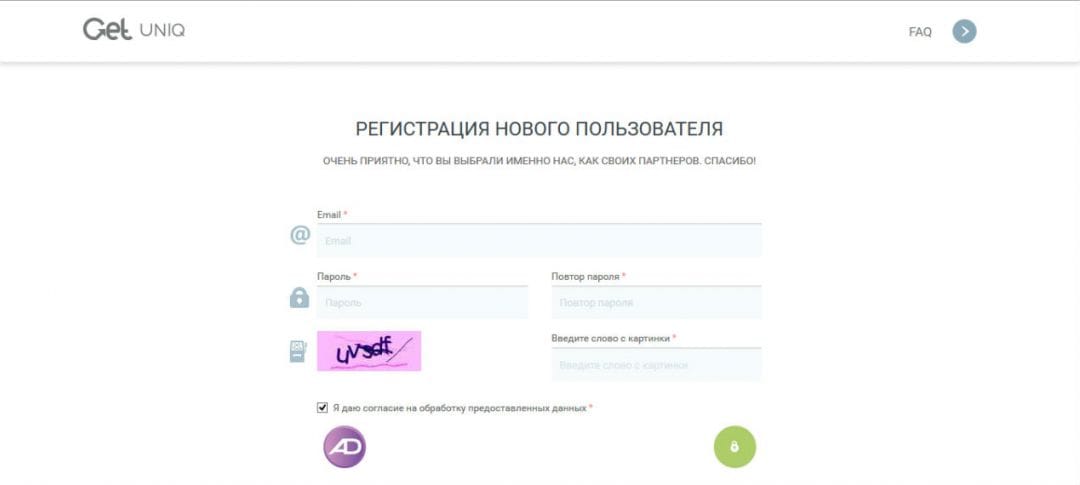1080x485 pixels.
Task: Click the padlock icon beside Пароль
Action: click(299, 298)
